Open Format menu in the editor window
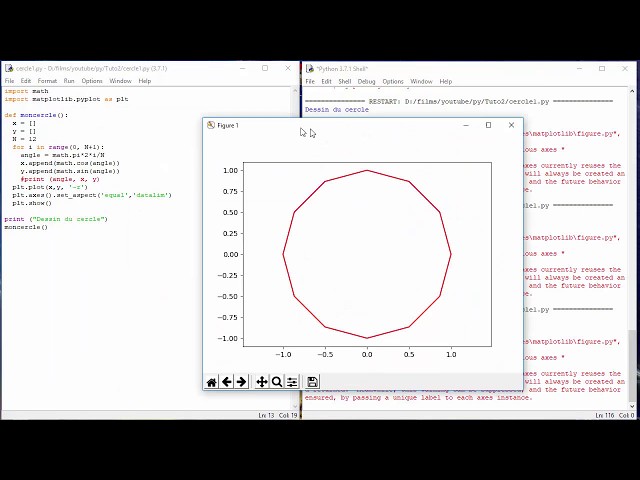The image size is (640, 480). click(47, 81)
